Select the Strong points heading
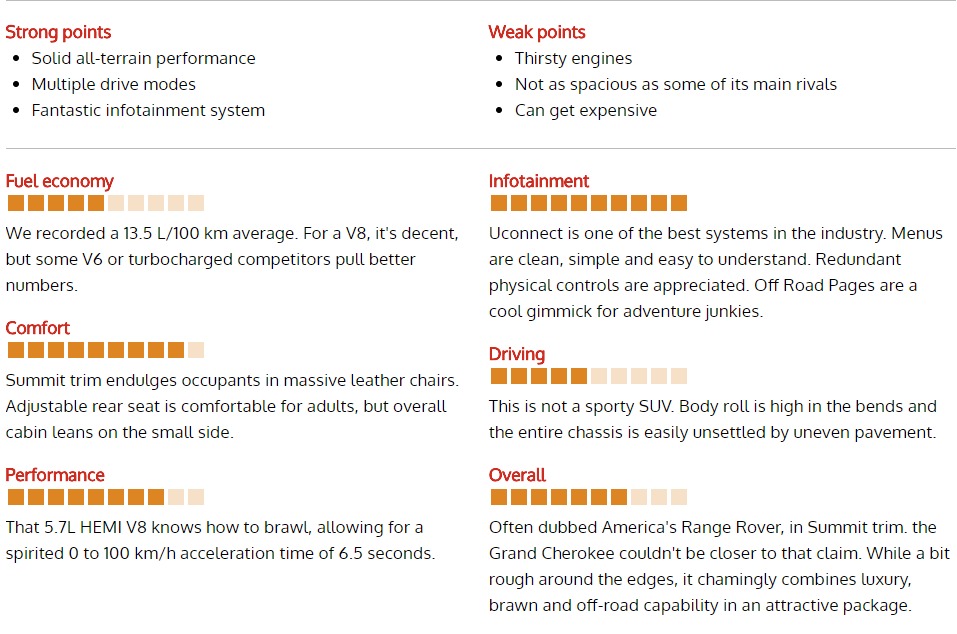The image size is (957, 634). tap(58, 32)
